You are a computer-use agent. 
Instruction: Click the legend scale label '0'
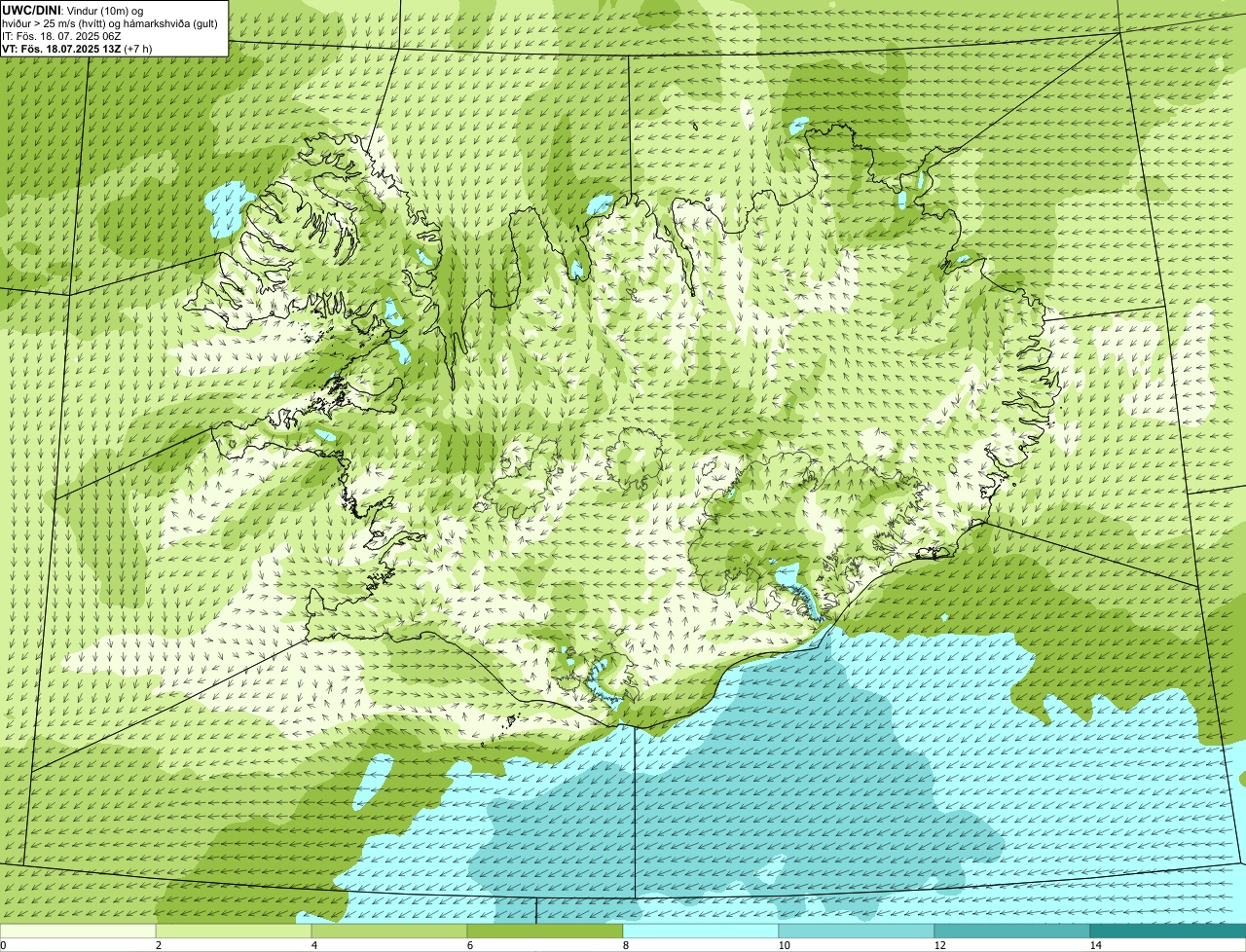pyautogui.click(x=4, y=945)
